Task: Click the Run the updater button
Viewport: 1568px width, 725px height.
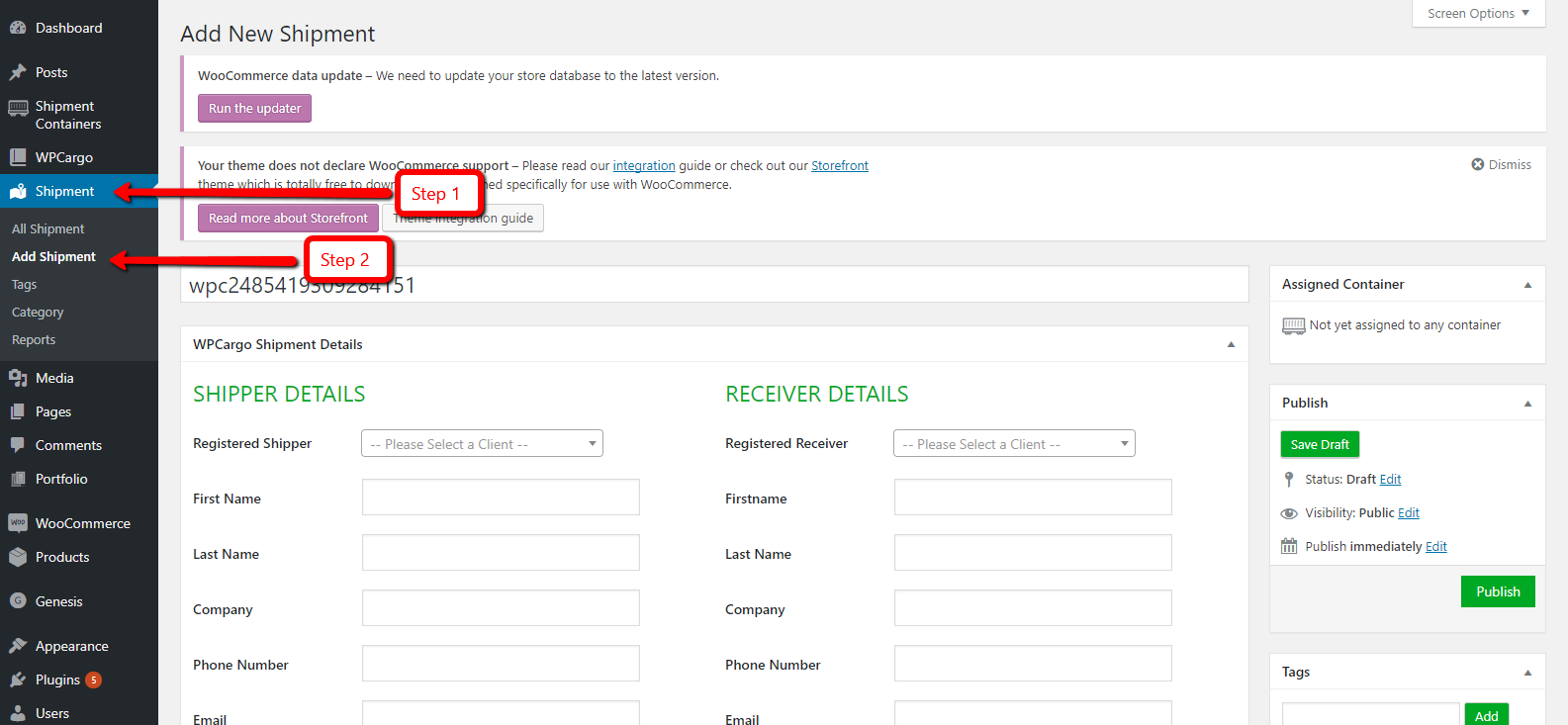Action: (x=254, y=108)
